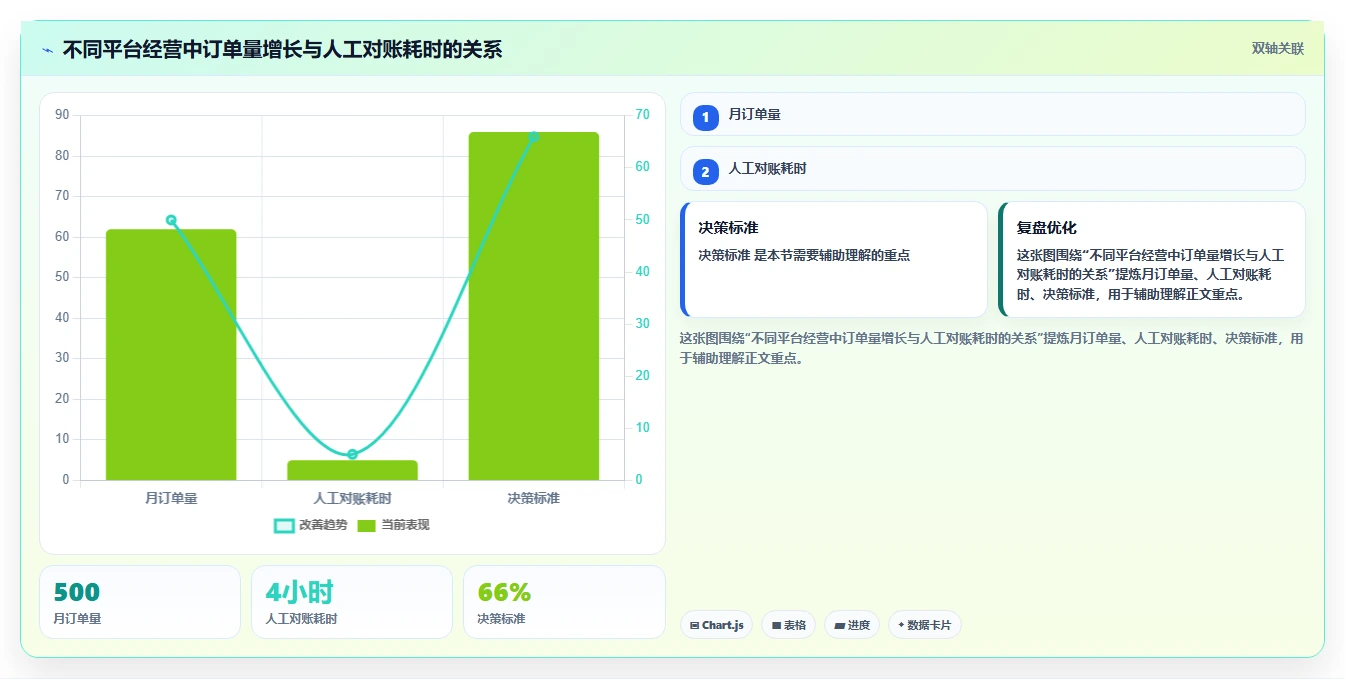Click the 表格 tag icon

pyautogui.click(x=776, y=626)
